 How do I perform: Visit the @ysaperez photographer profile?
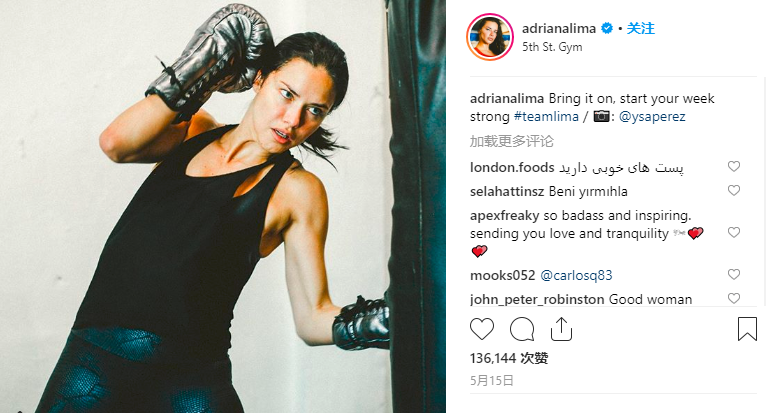(652, 117)
